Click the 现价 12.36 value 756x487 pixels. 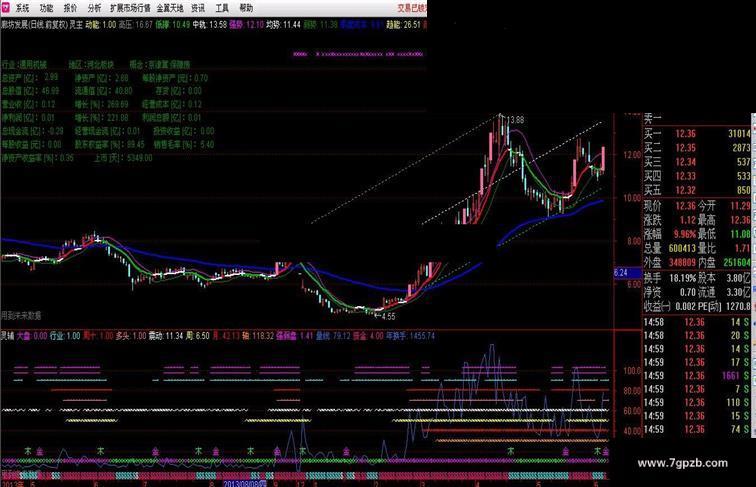coord(685,206)
